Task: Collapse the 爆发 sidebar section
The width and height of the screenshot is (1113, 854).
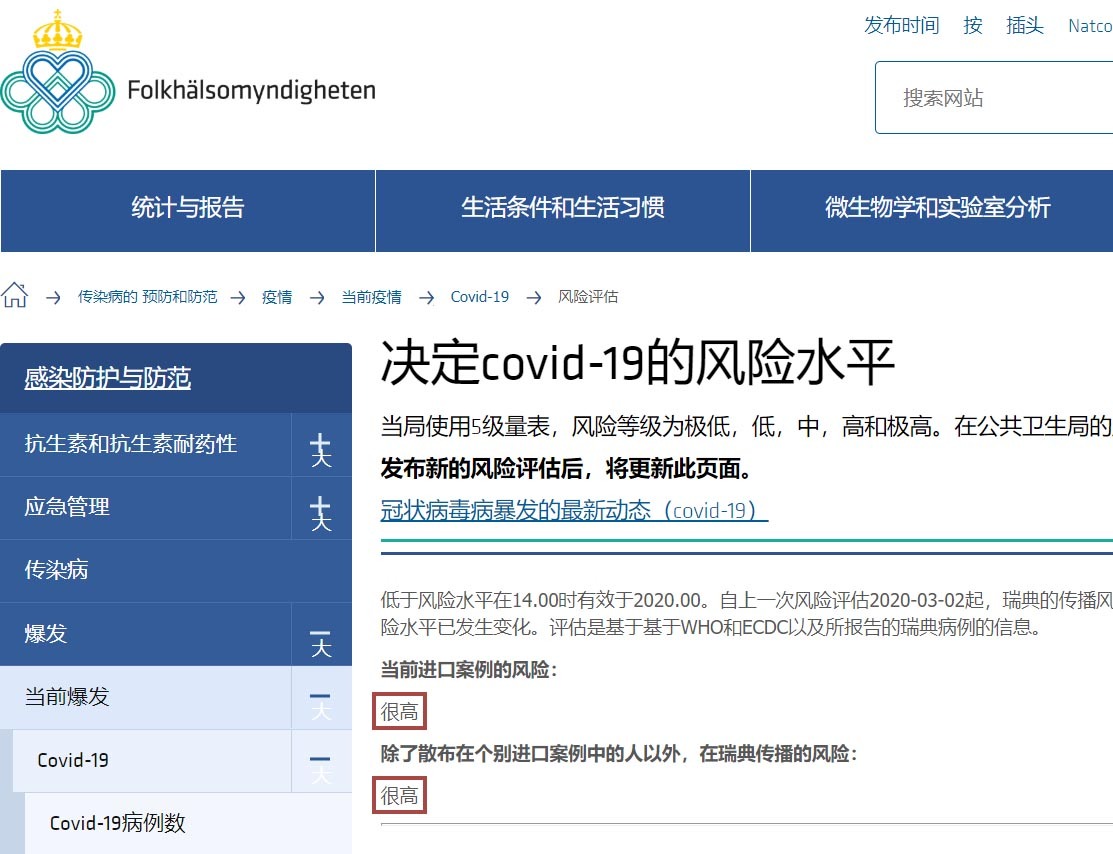Action: point(322,634)
